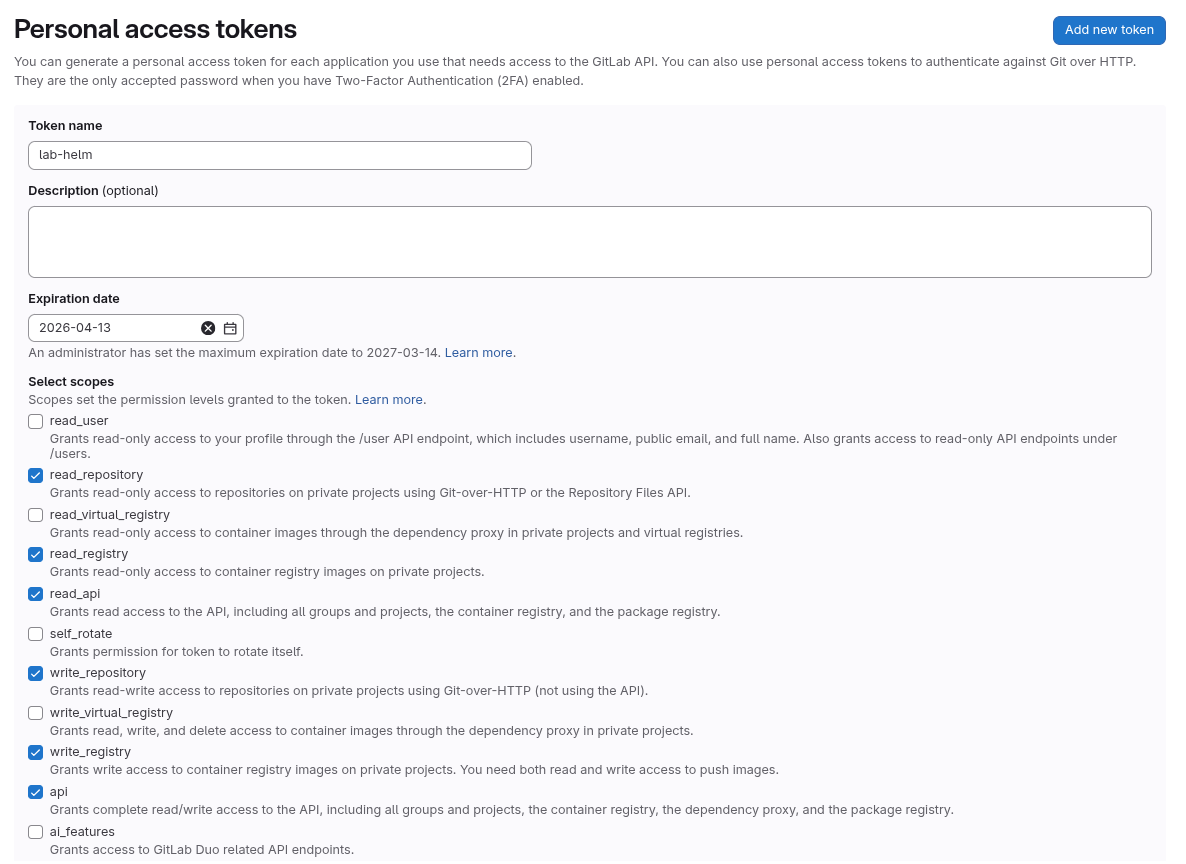This screenshot has height=864, width=1186.
Task: Enable the self_rotate scope
Action: 35,633
